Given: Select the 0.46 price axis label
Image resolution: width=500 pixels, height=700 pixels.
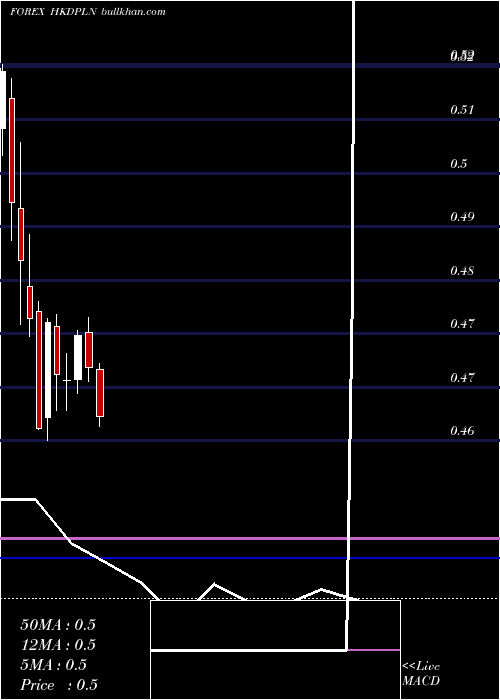Looking at the screenshot, I should click(x=462, y=431).
